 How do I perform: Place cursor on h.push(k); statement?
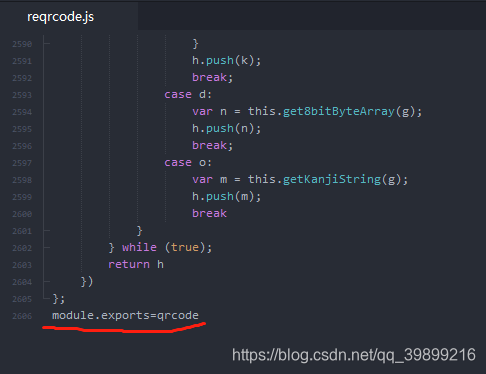point(226,60)
